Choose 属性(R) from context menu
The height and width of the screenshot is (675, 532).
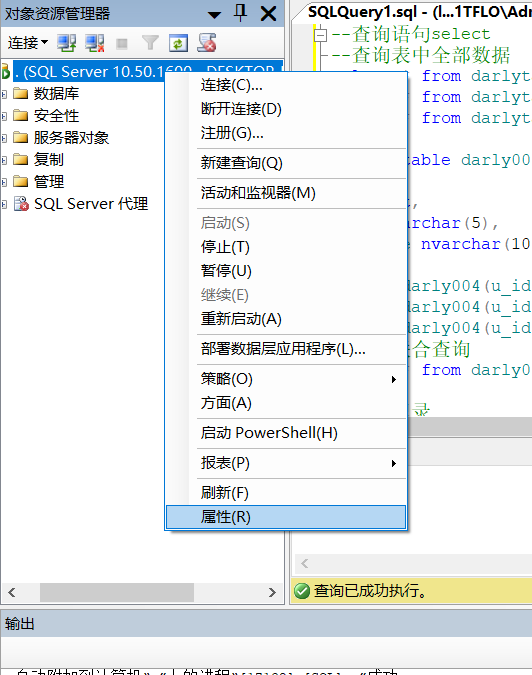[x=286, y=517]
